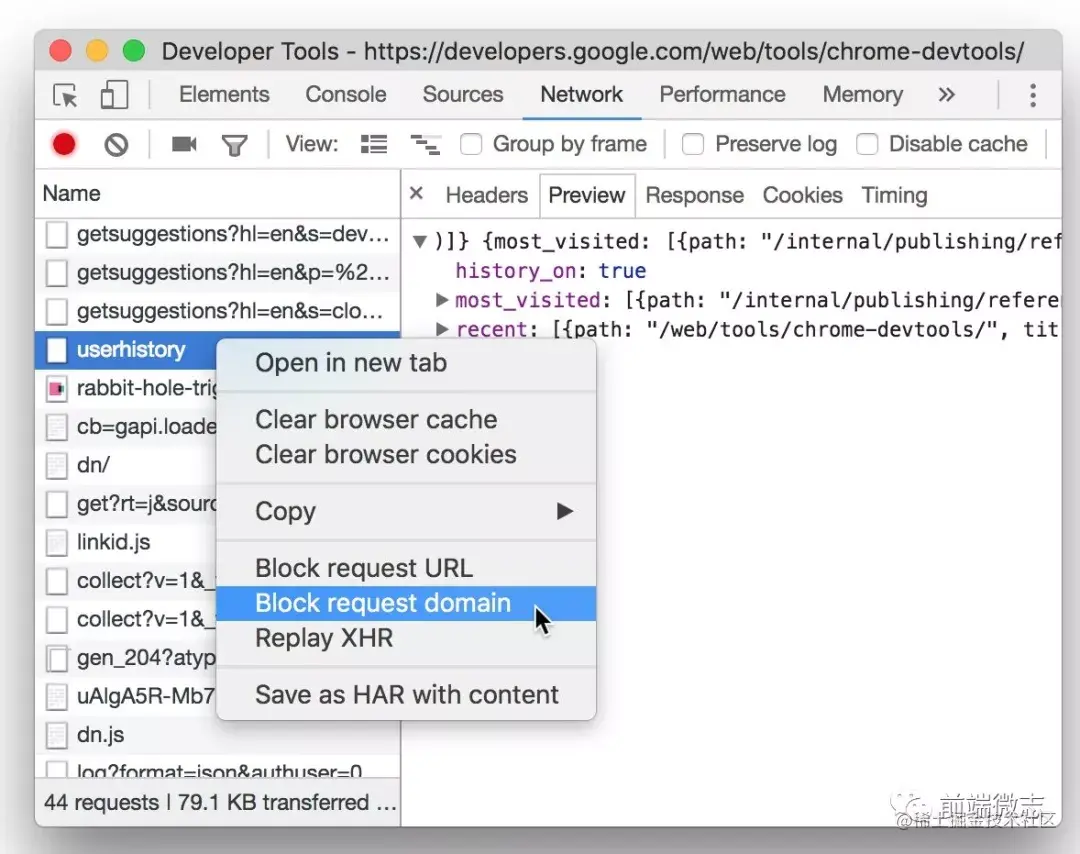The width and height of the screenshot is (1080, 854).
Task: Enable Group by frame checkbox
Action: tap(471, 144)
